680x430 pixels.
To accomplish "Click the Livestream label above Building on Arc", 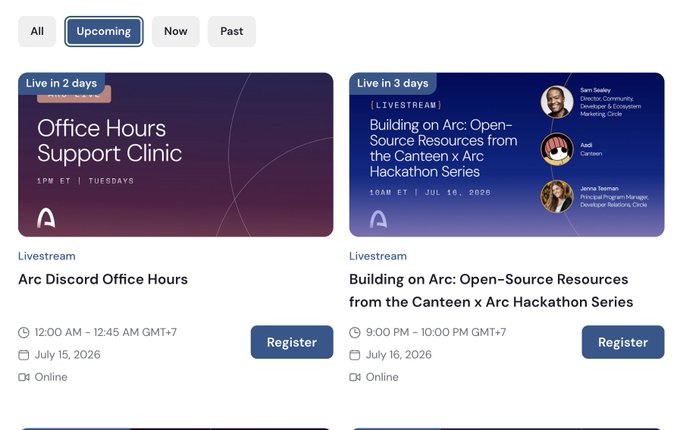I will coord(378,256).
